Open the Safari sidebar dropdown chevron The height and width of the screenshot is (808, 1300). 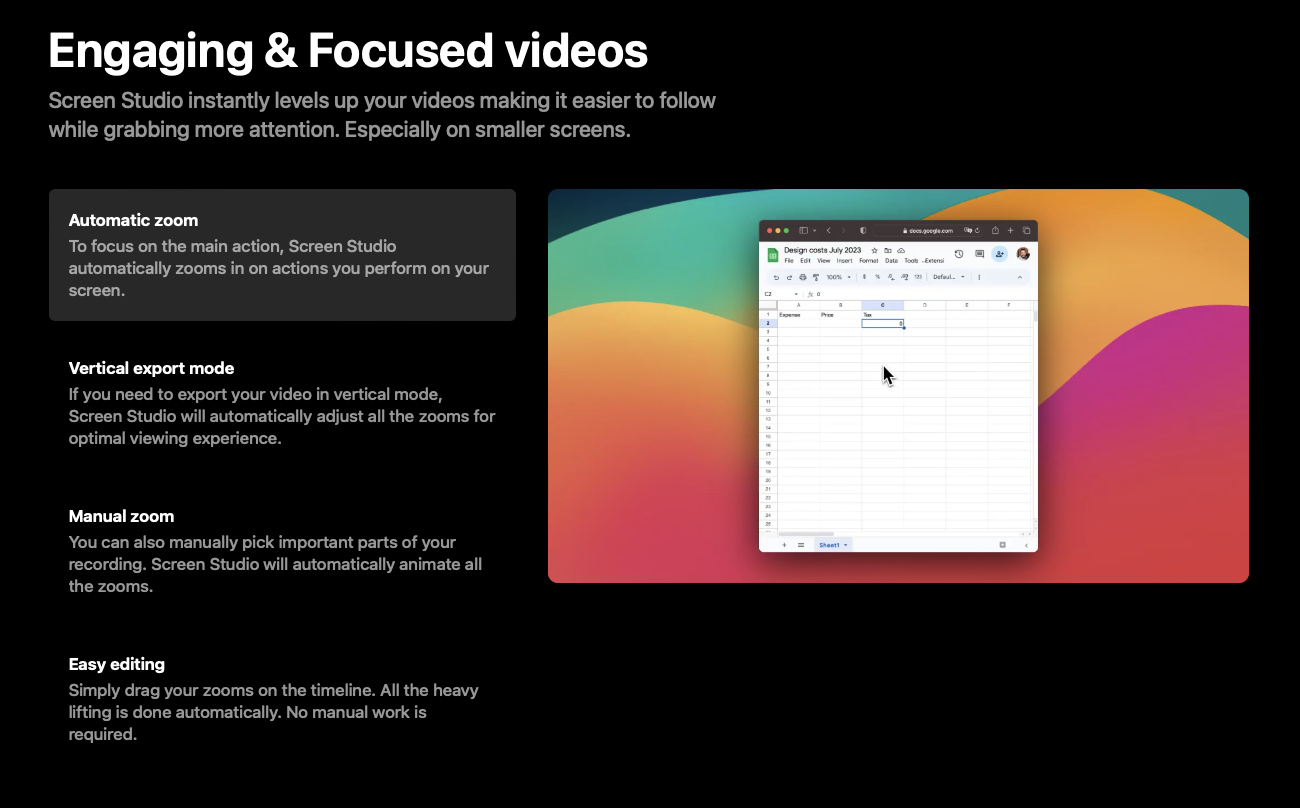[814, 230]
